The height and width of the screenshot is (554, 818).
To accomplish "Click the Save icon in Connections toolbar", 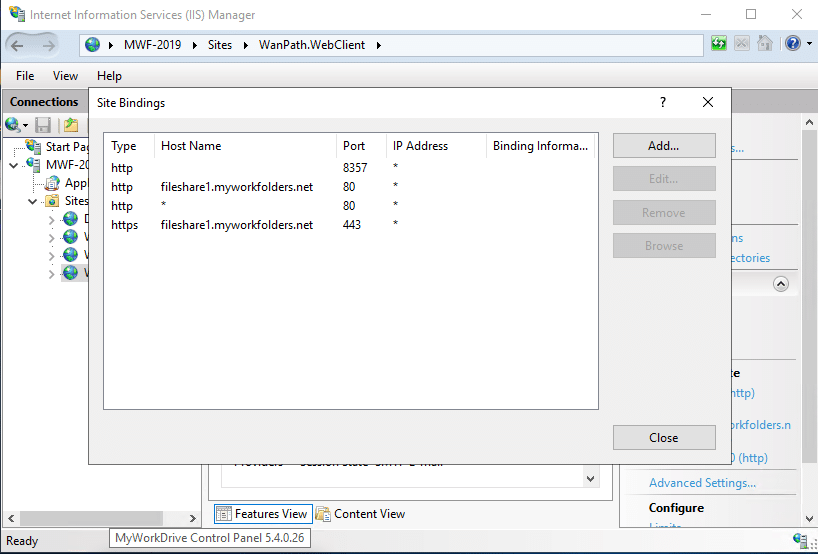I will click(x=43, y=125).
